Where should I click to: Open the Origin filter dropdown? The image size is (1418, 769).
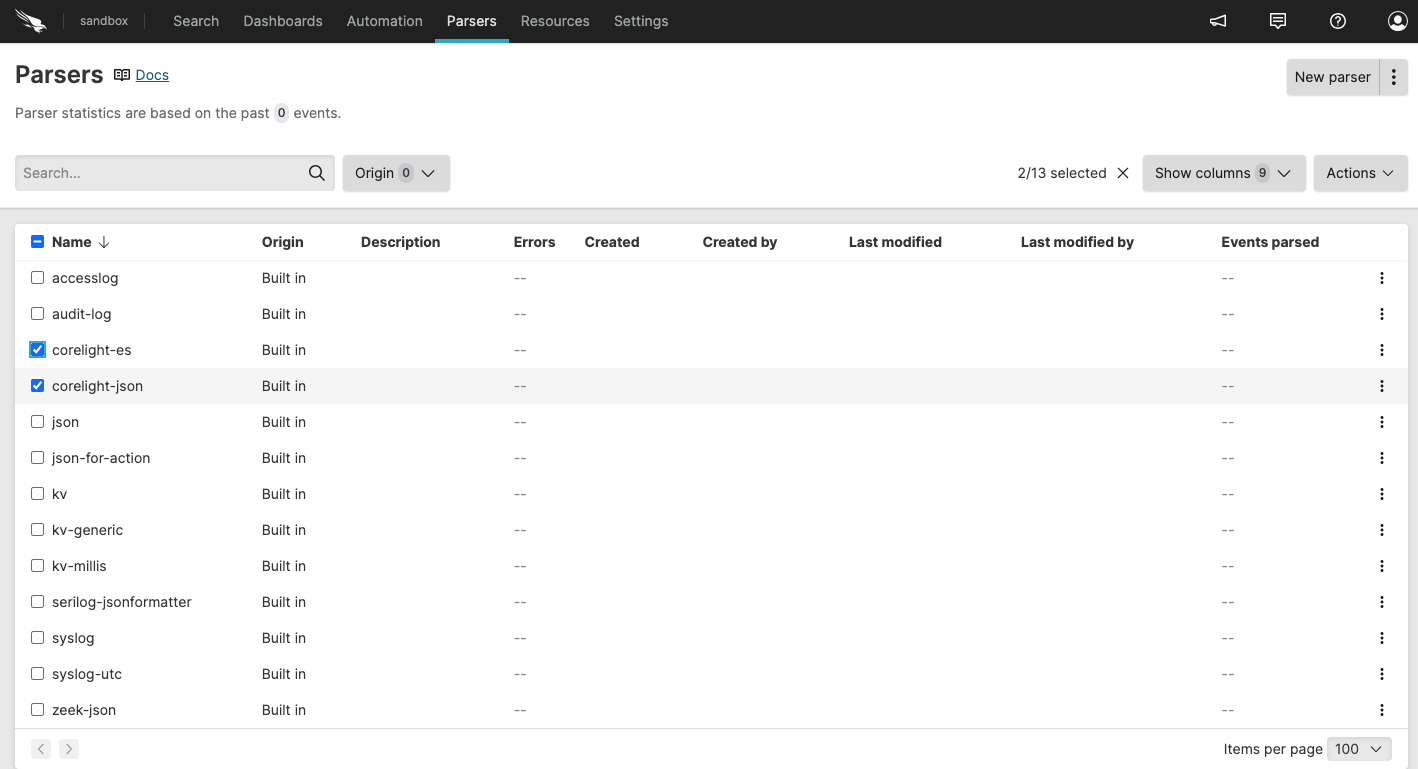coord(396,172)
